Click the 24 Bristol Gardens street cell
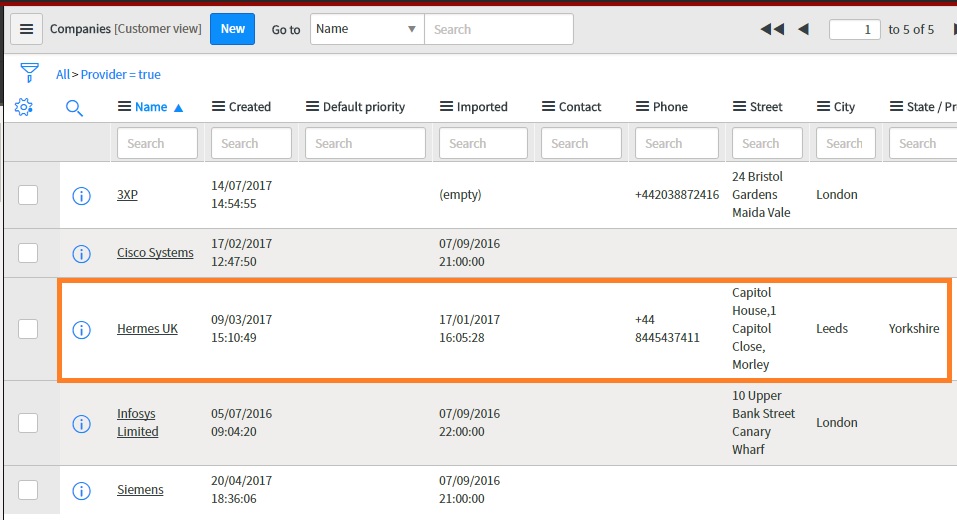Viewport: 957px width, 520px height. pyautogui.click(x=761, y=195)
